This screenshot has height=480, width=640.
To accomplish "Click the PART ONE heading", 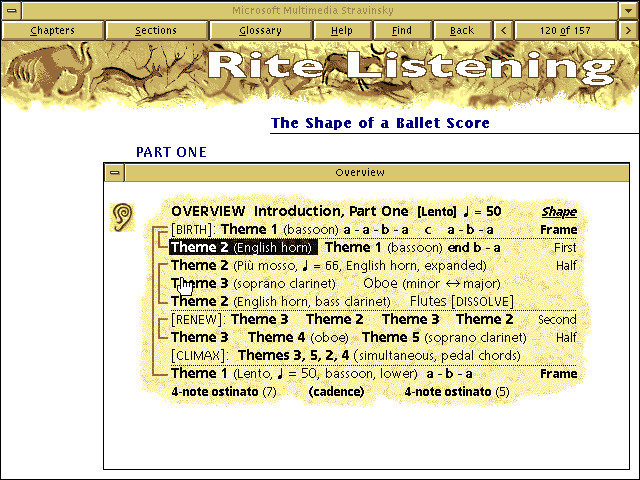I will click(x=171, y=152).
